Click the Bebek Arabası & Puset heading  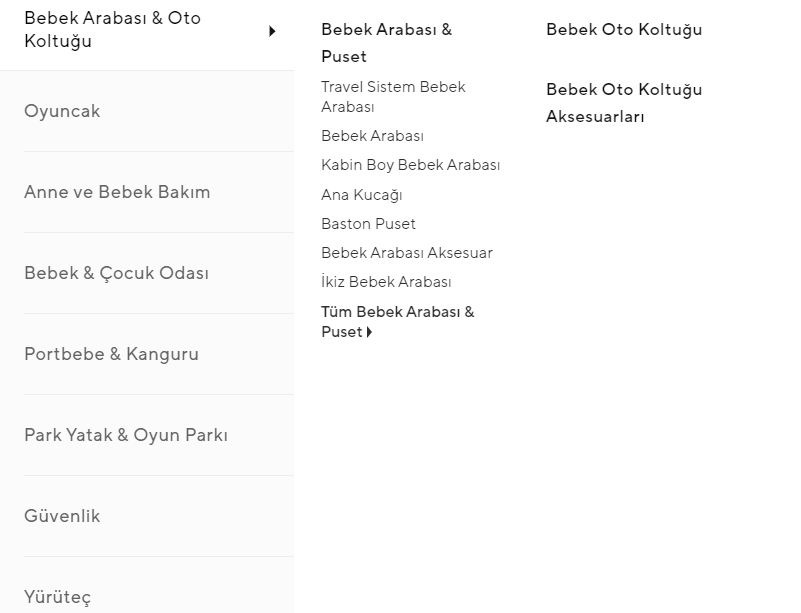tap(386, 43)
